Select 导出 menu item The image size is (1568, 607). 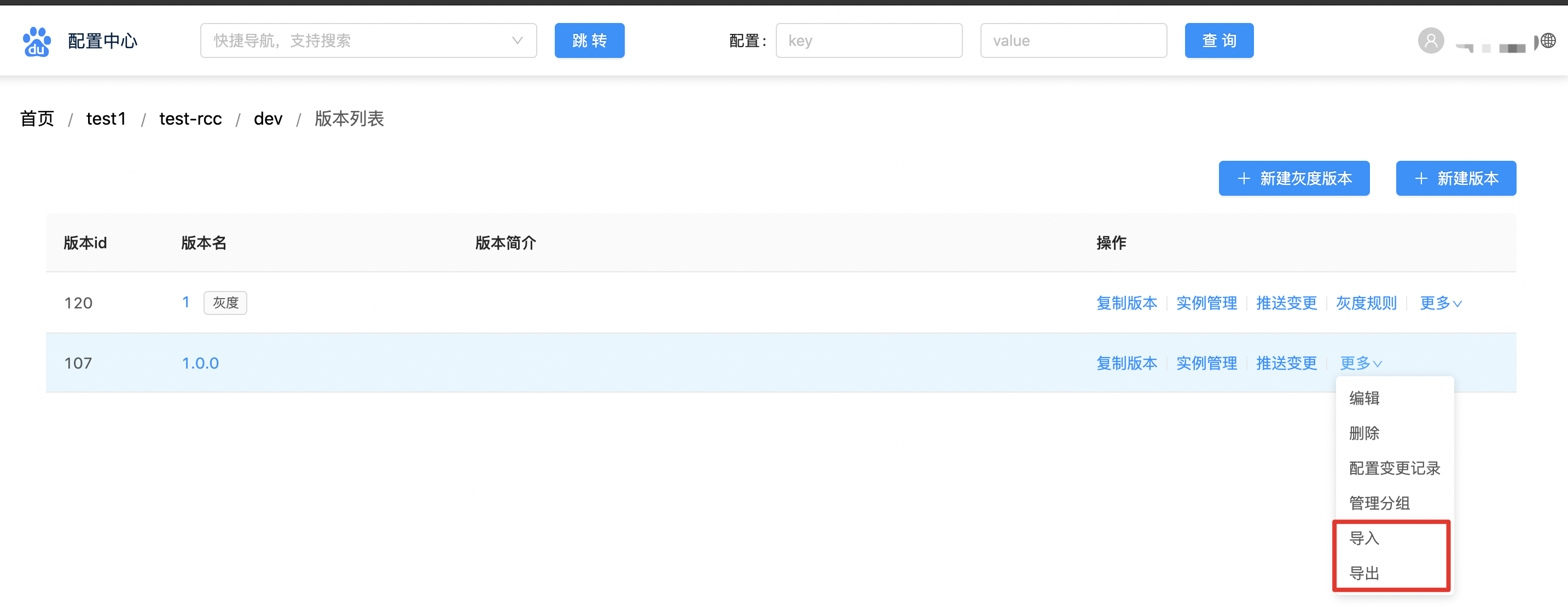point(1394,574)
